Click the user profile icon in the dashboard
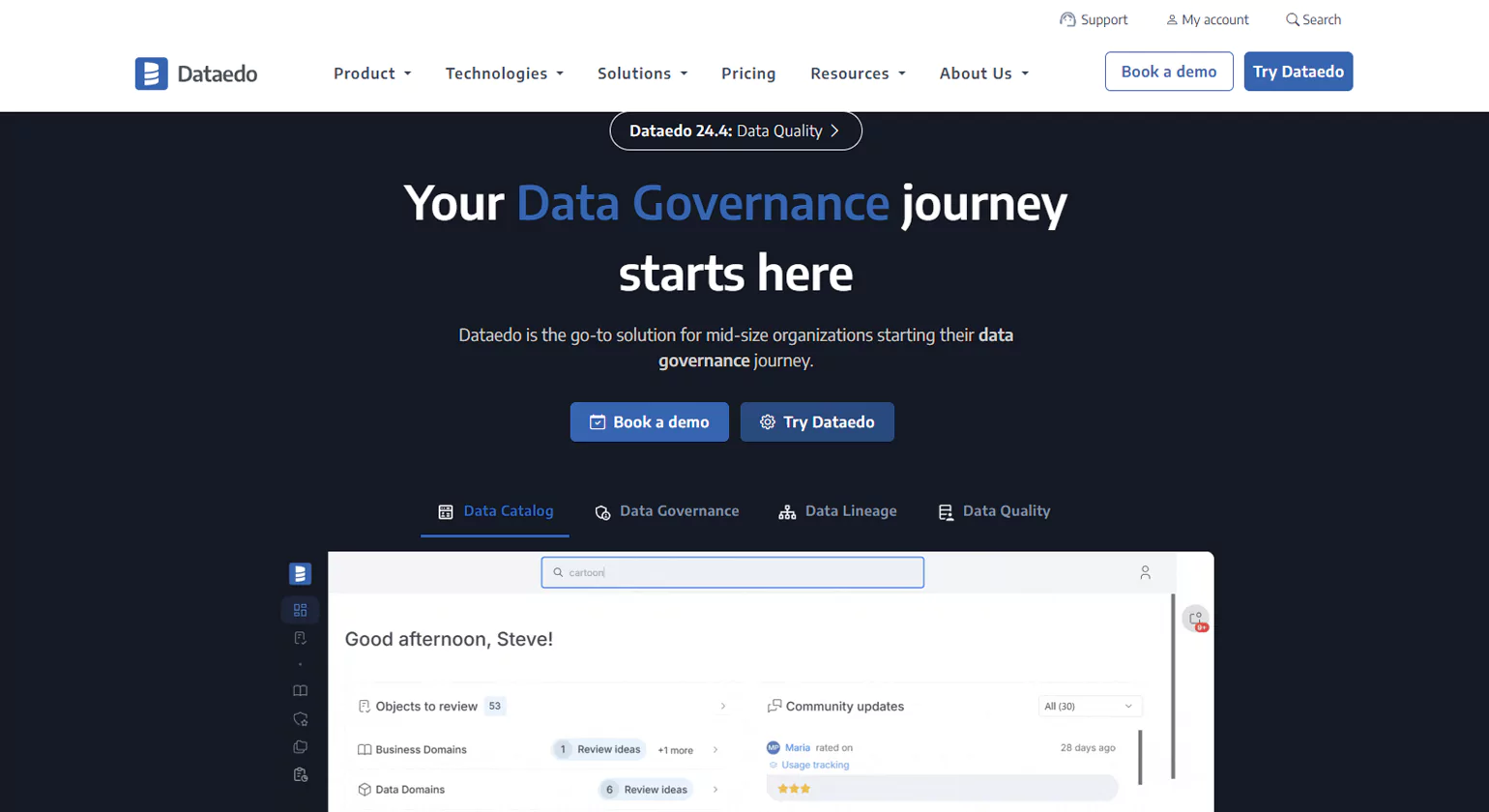Viewport: 1489px width, 812px height. click(x=1146, y=572)
